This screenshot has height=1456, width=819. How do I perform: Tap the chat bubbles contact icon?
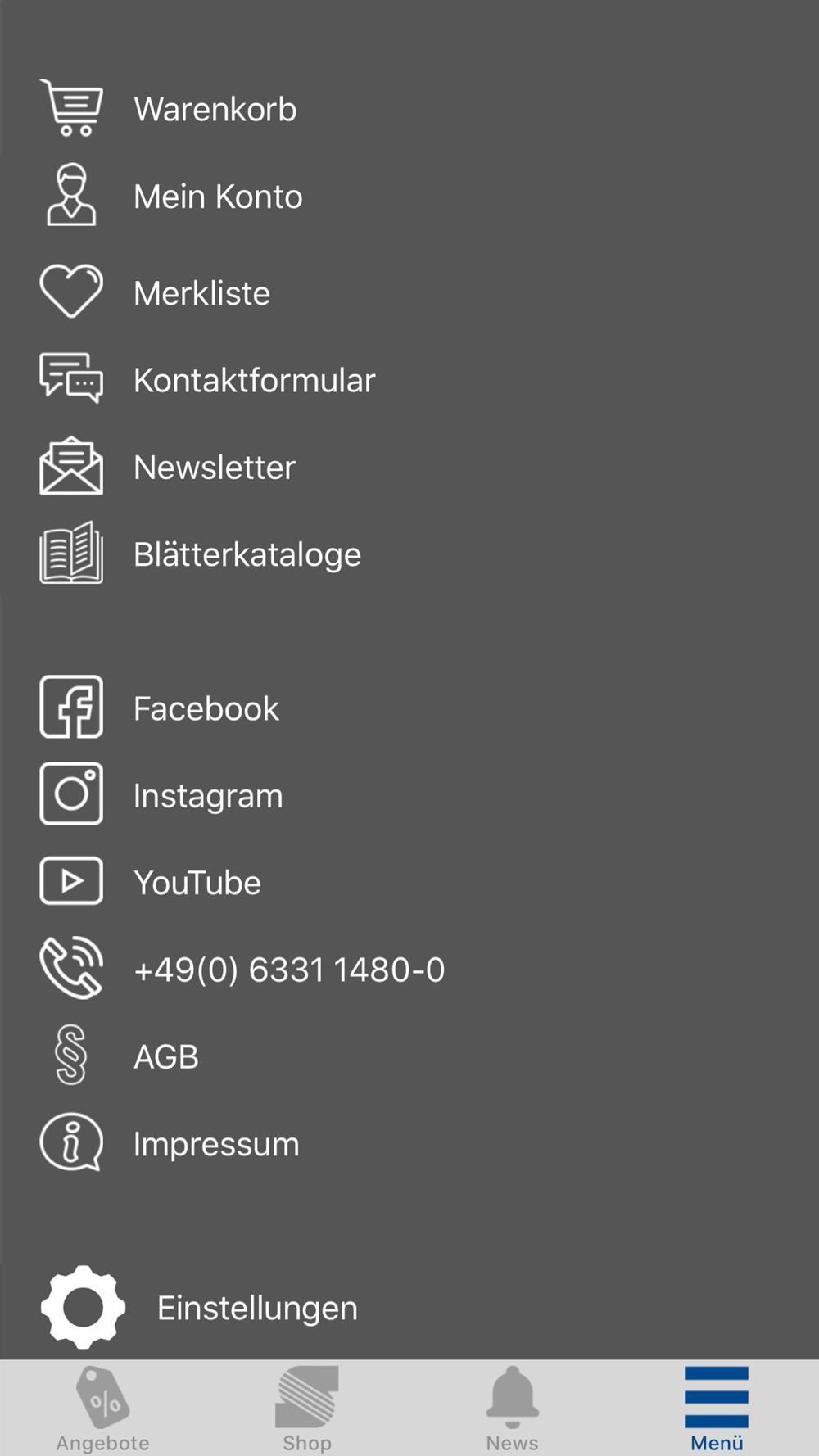71,378
